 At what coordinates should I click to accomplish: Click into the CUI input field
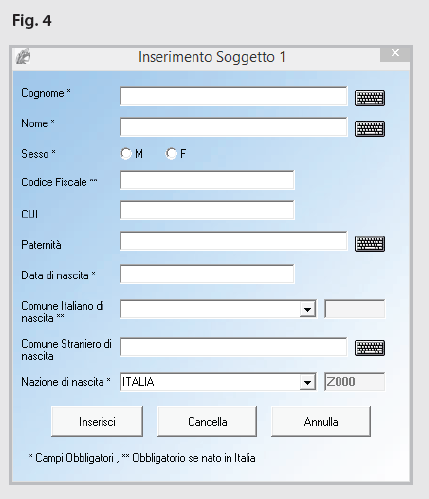207,210
